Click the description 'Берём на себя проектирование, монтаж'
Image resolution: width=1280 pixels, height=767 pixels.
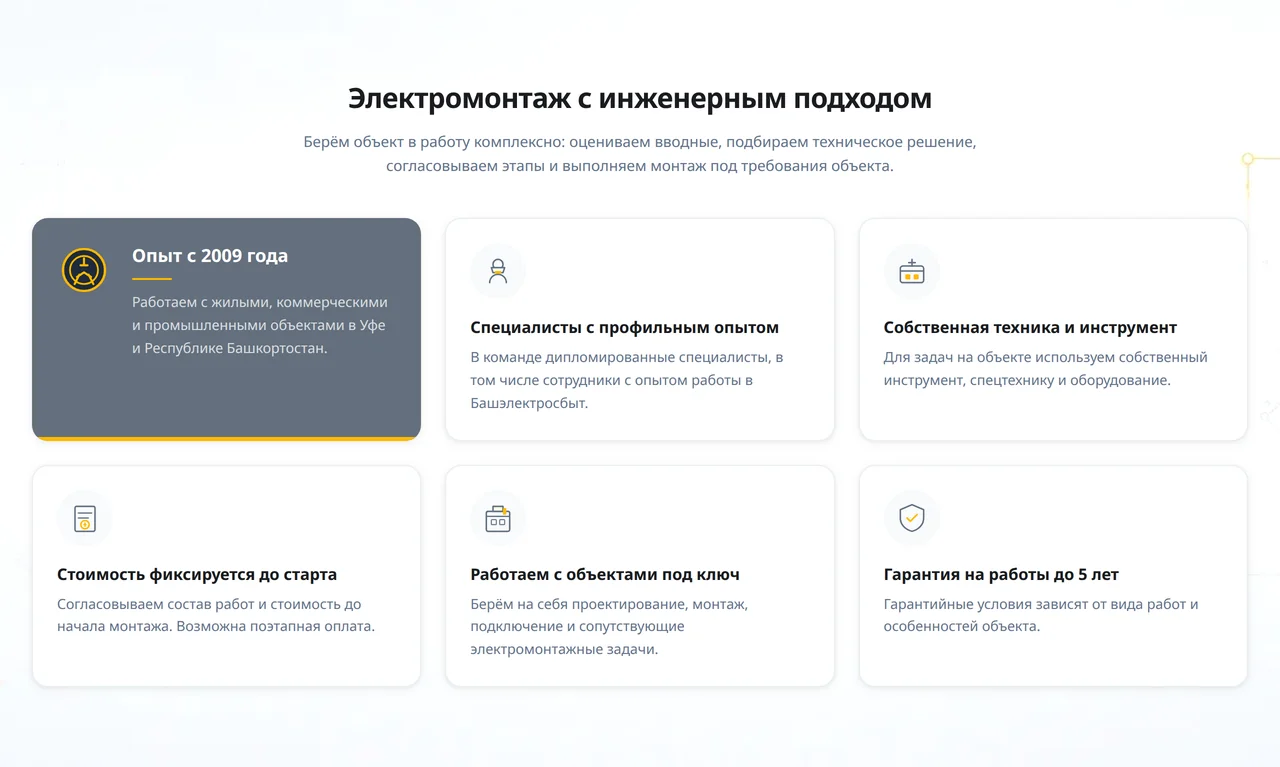pos(609,627)
